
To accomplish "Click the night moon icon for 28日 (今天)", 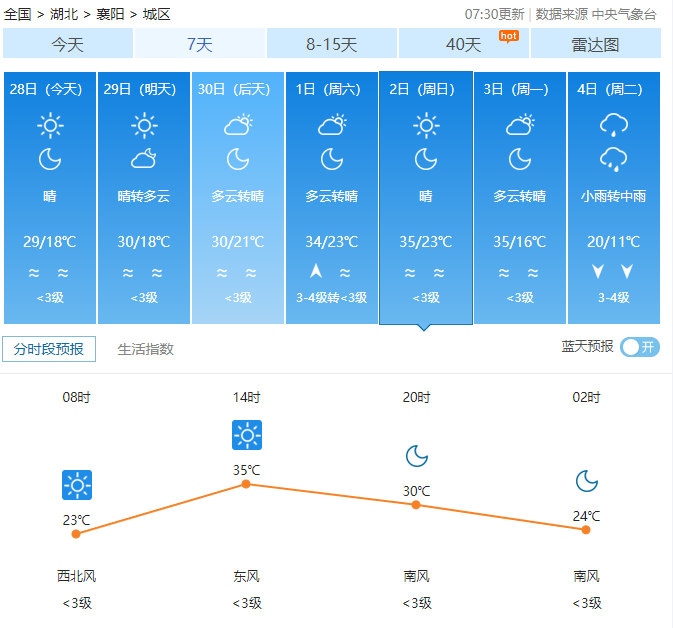I will pyautogui.click(x=50, y=159).
